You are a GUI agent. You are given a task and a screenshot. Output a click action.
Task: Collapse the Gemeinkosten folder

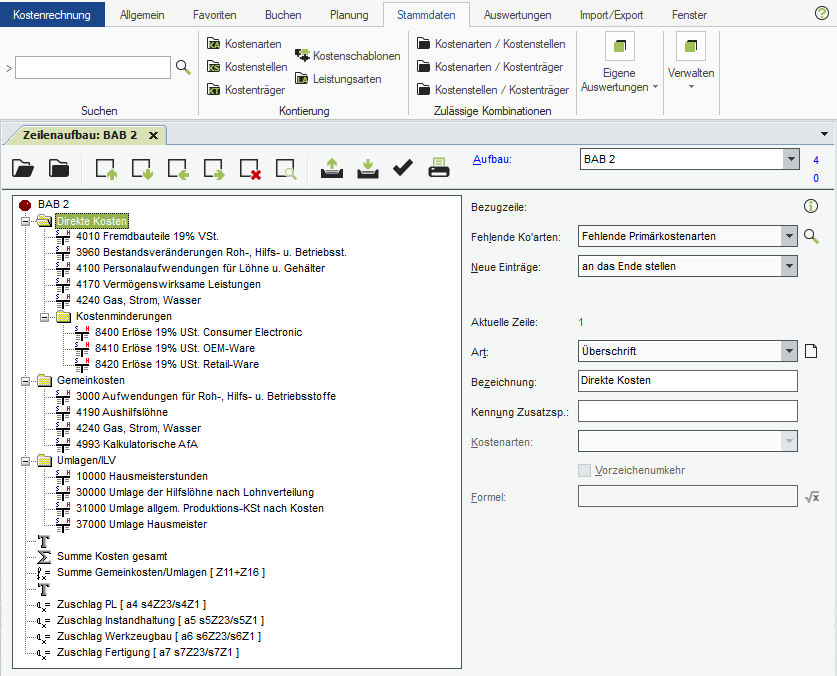[x=25, y=381]
